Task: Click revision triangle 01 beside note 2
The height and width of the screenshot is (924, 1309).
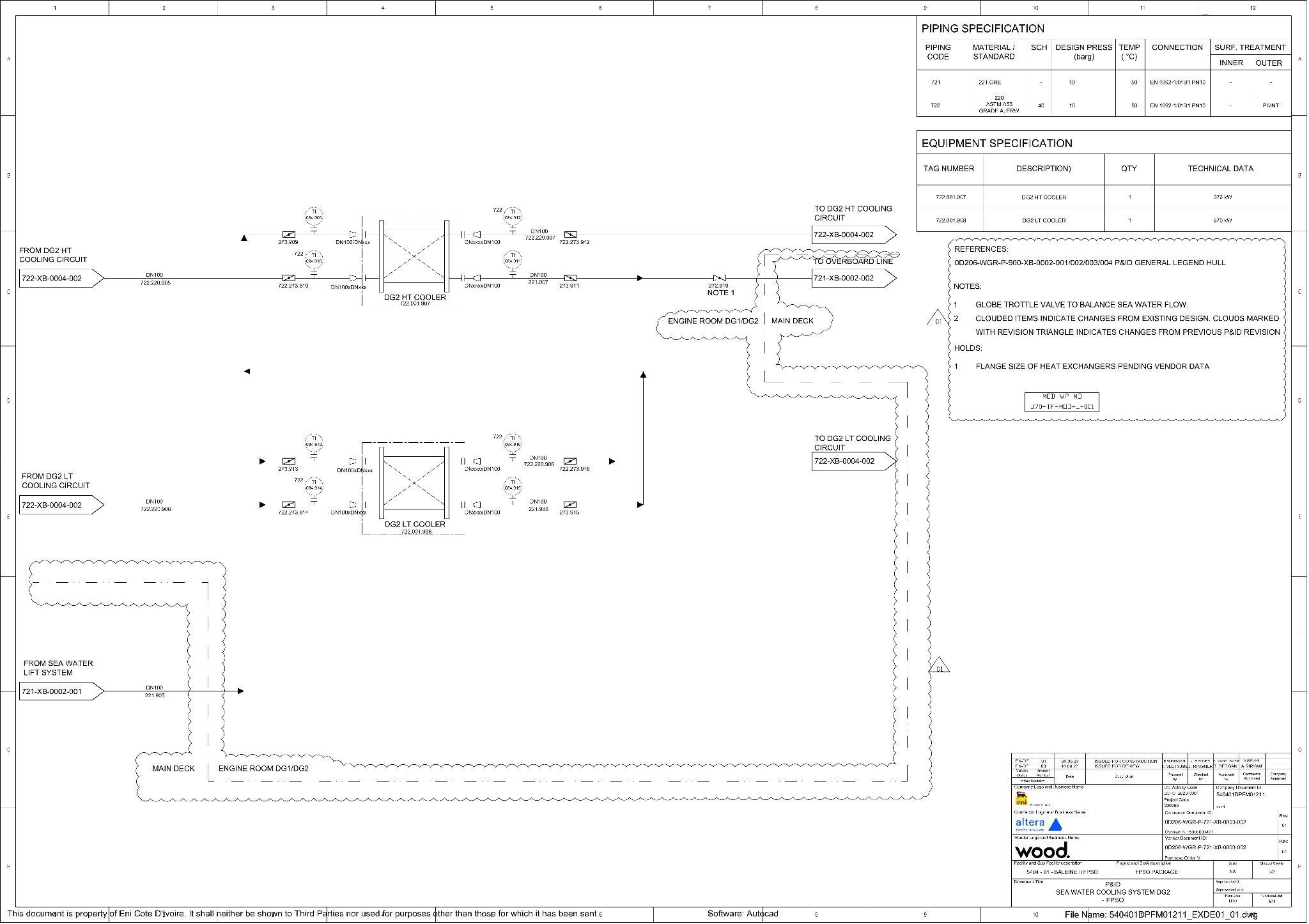Action: (937, 318)
